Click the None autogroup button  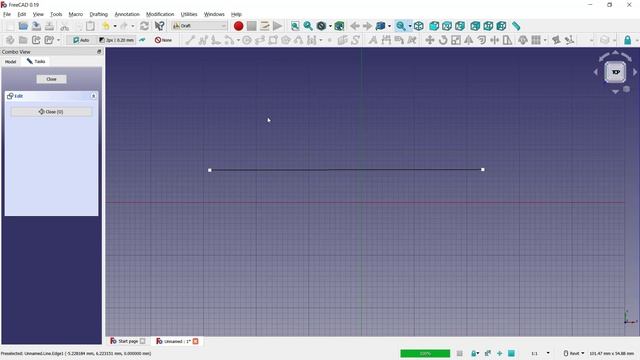click(163, 40)
